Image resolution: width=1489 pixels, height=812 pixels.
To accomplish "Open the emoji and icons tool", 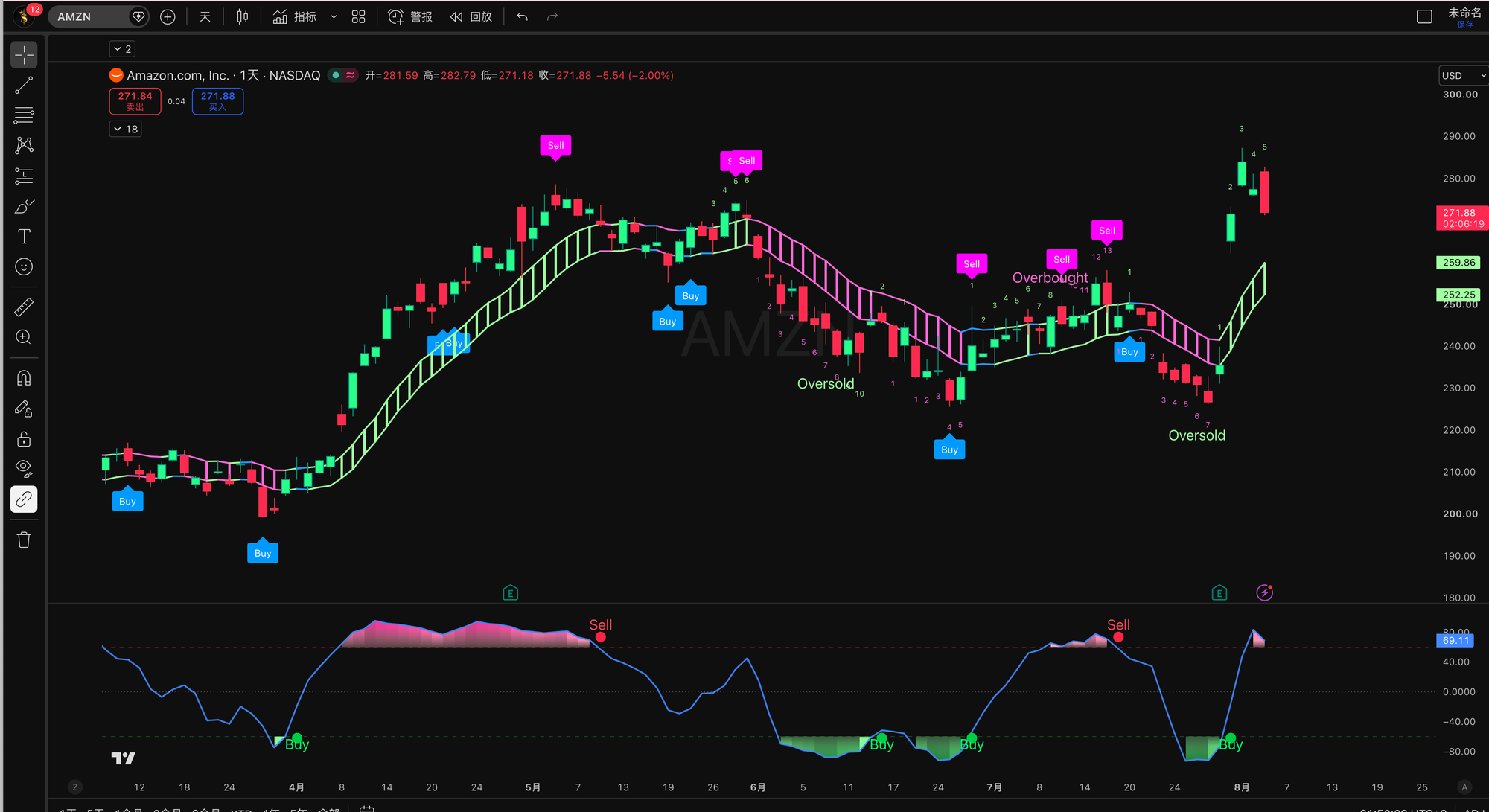I will [x=24, y=267].
